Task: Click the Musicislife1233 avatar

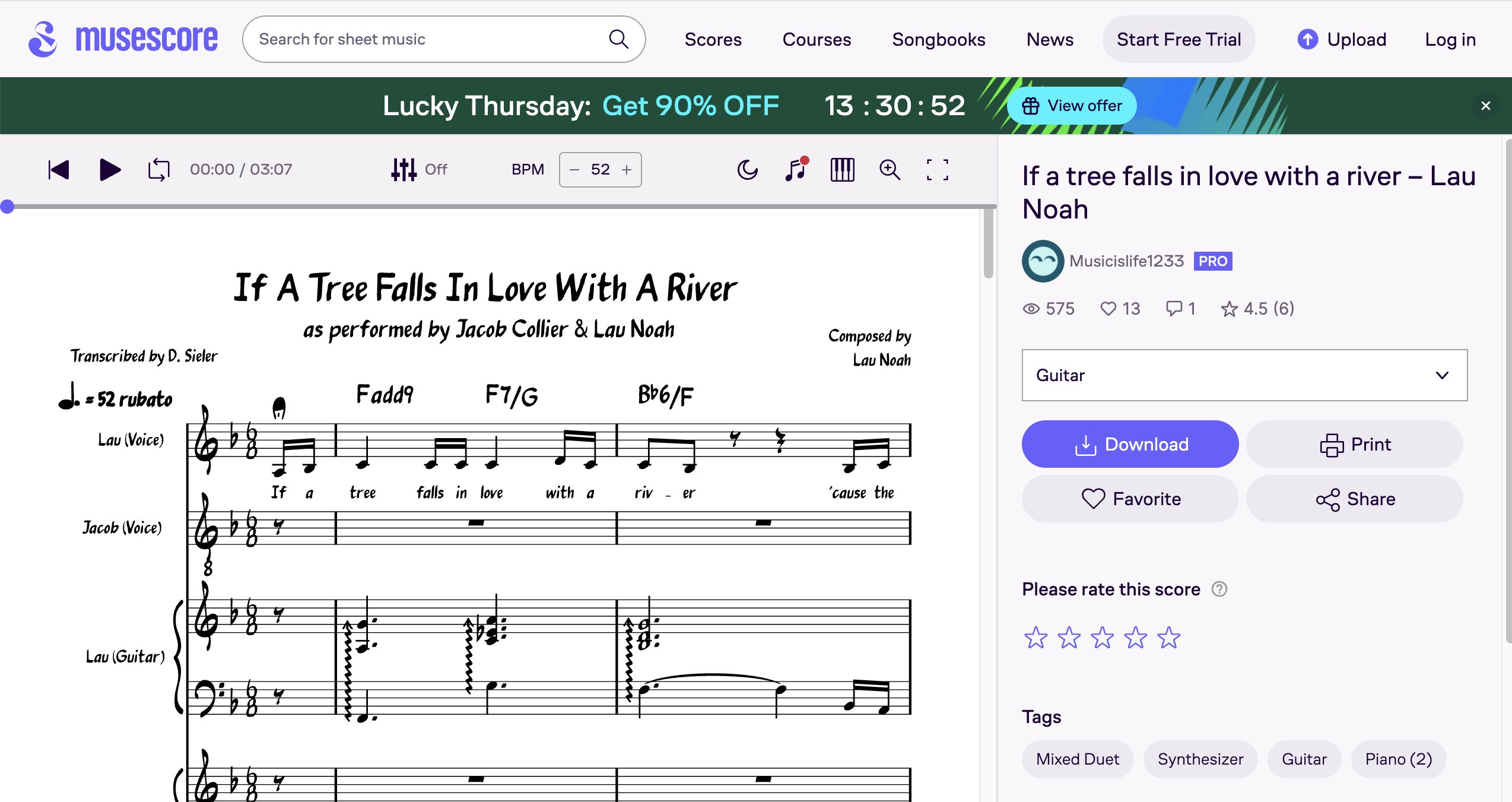Action: (x=1043, y=261)
